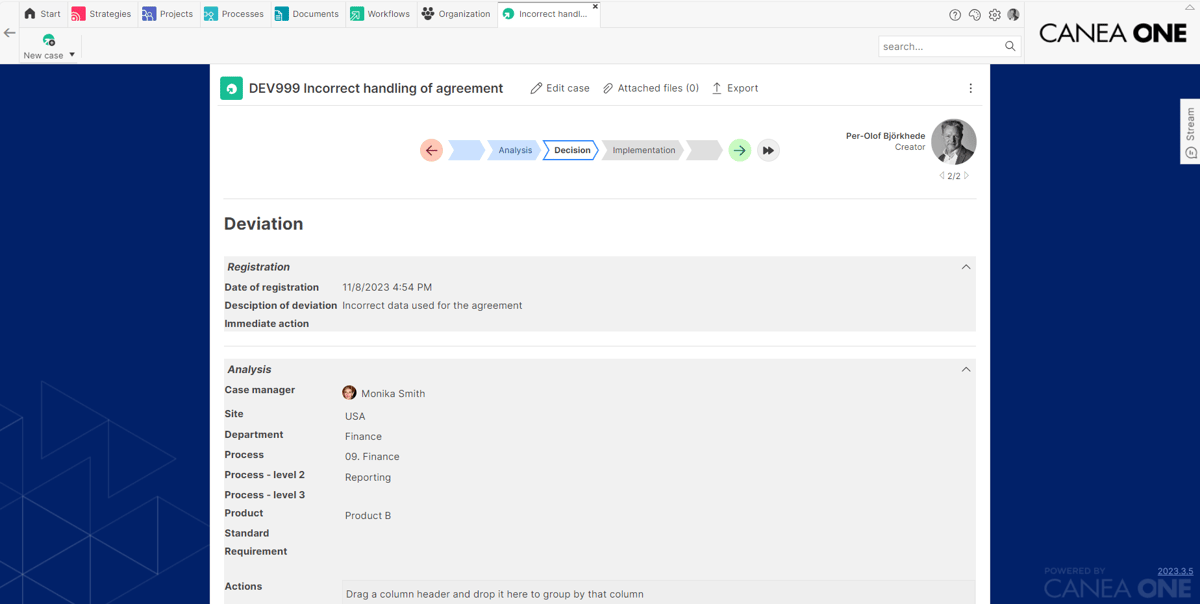Click the green forward-arrow workflow step button
The width and height of the screenshot is (1200, 604).
(739, 150)
